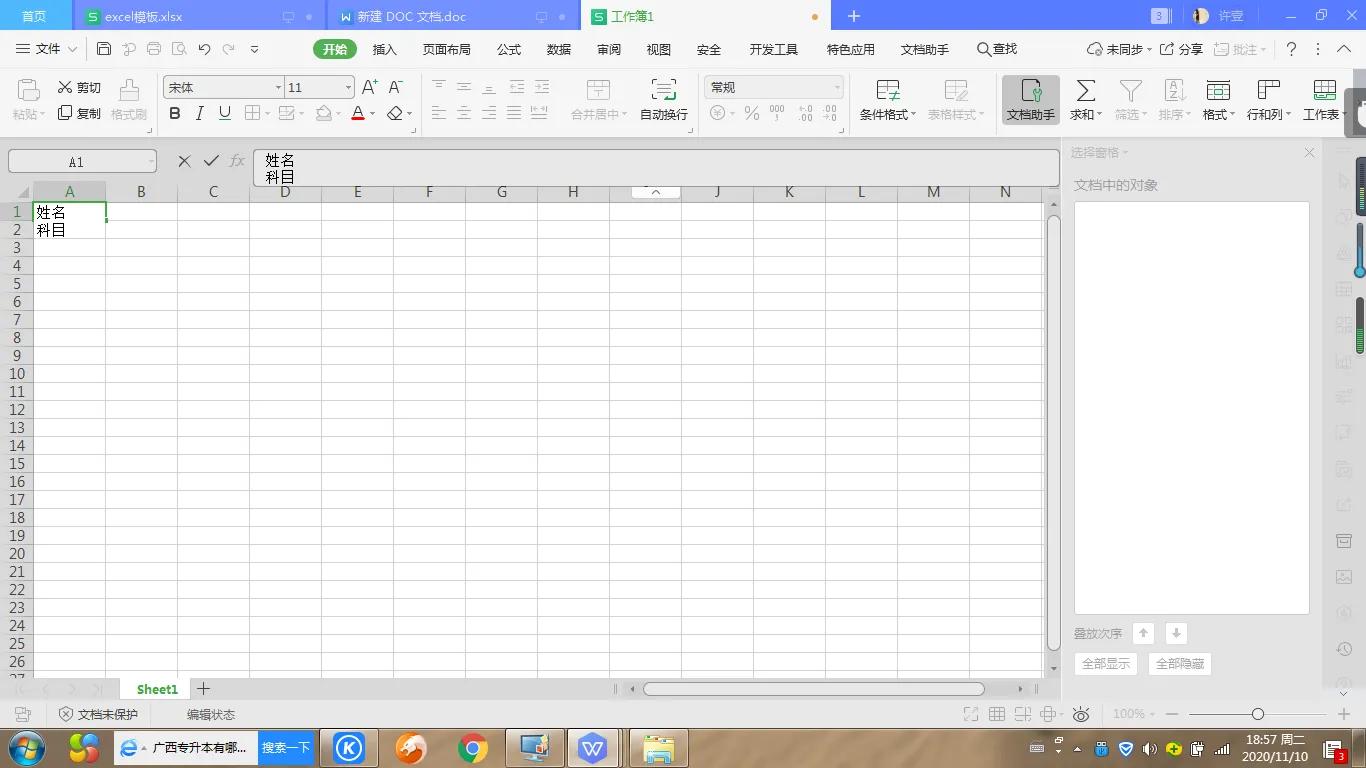Open the 数据 ribbon tab
Image resolution: width=1366 pixels, height=768 pixels.
click(x=559, y=49)
